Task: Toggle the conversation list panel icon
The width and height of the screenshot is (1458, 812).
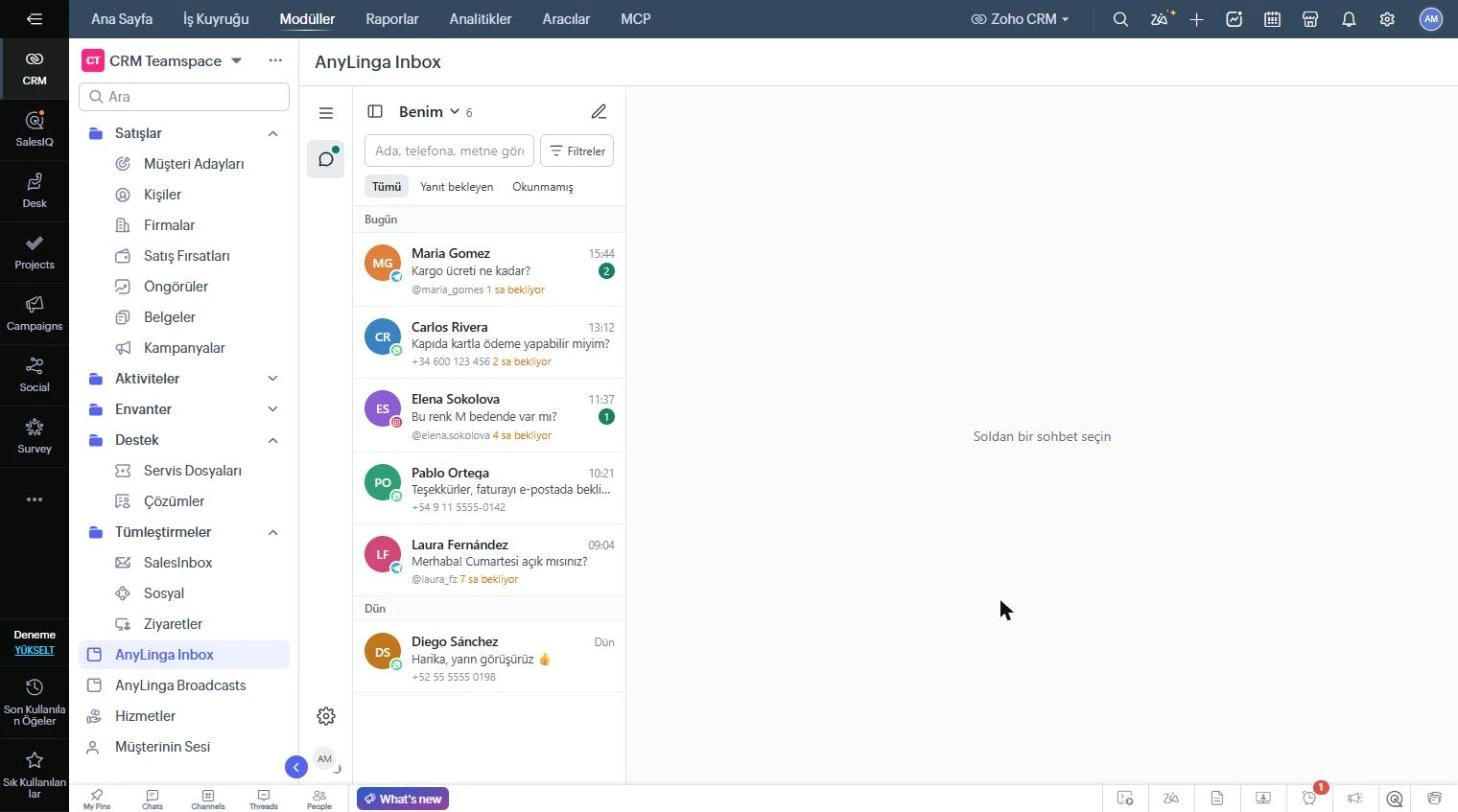Action: (x=375, y=112)
